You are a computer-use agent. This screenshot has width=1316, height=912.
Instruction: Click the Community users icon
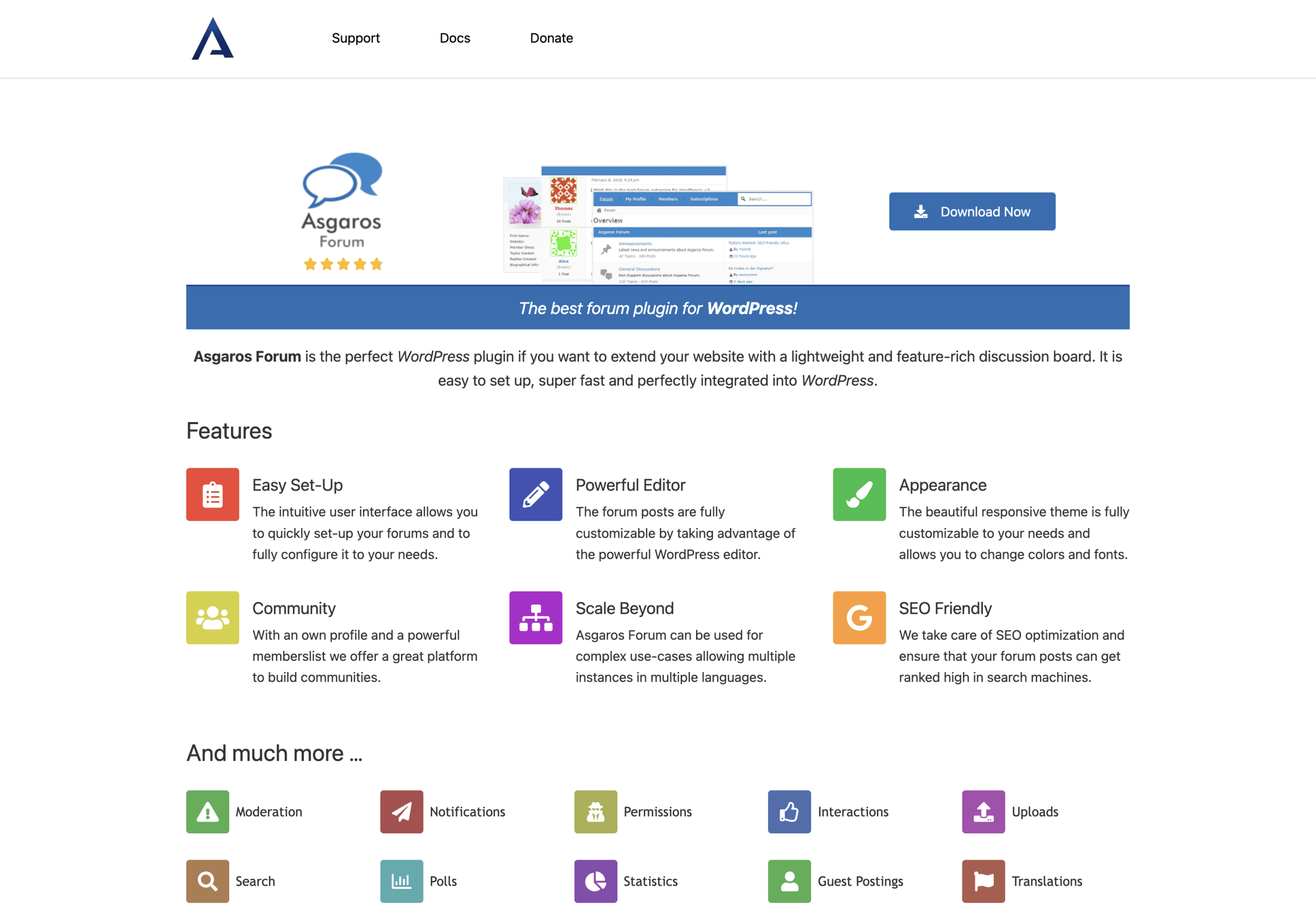tap(213, 618)
